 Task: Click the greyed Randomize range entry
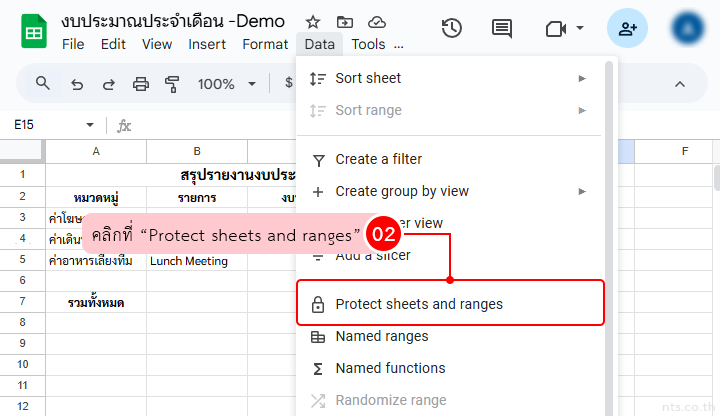pyautogui.click(x=450, y=400)
